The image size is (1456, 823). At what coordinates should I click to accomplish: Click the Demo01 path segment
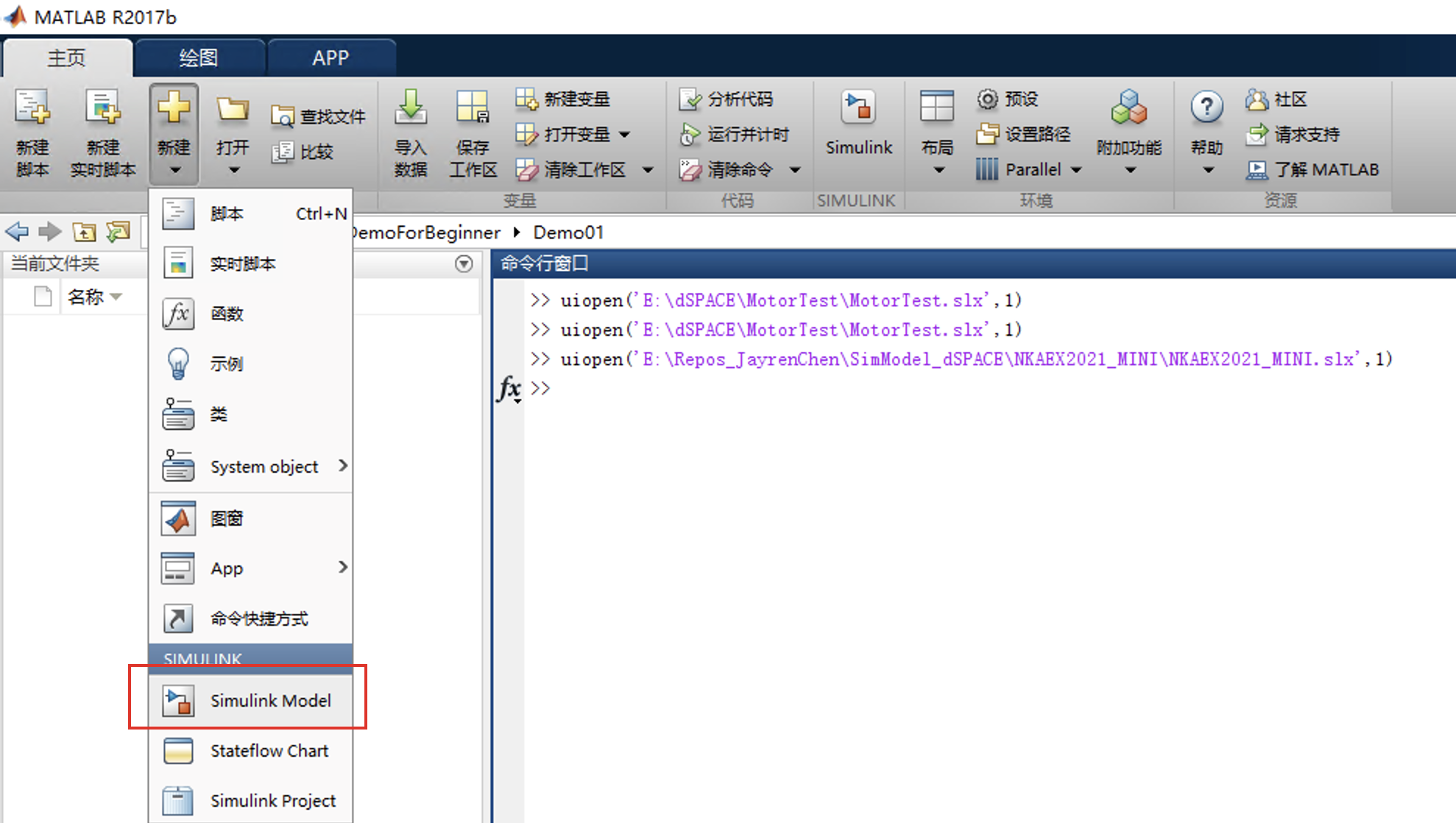point(568,233)
